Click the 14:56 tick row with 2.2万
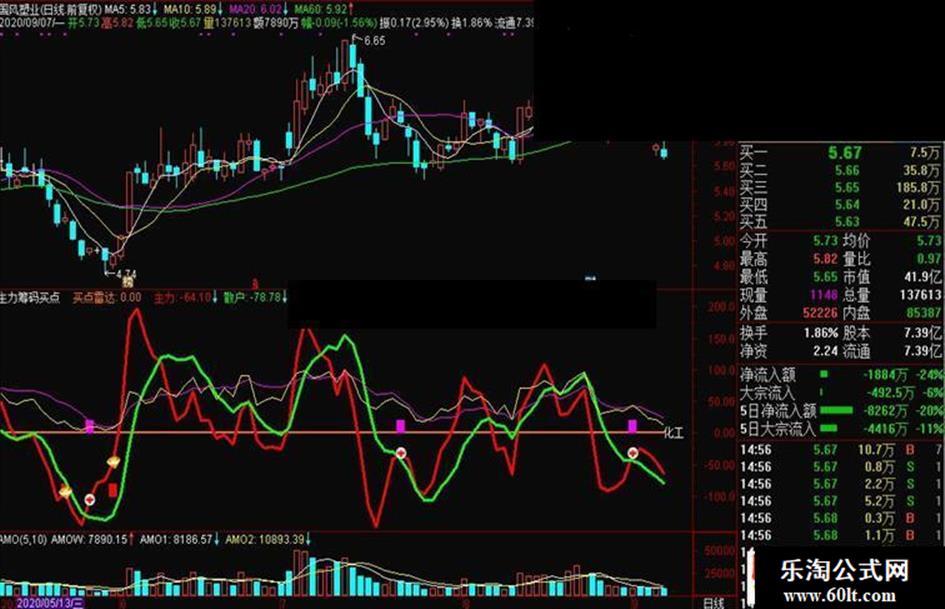 (840, 484)
